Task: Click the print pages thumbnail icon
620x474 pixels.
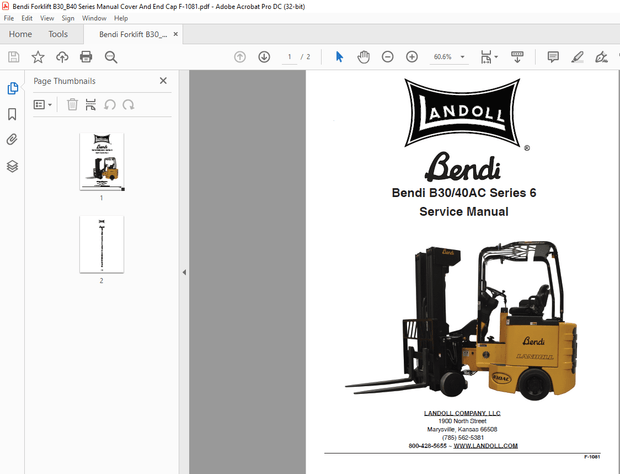Action: (91, 105)
